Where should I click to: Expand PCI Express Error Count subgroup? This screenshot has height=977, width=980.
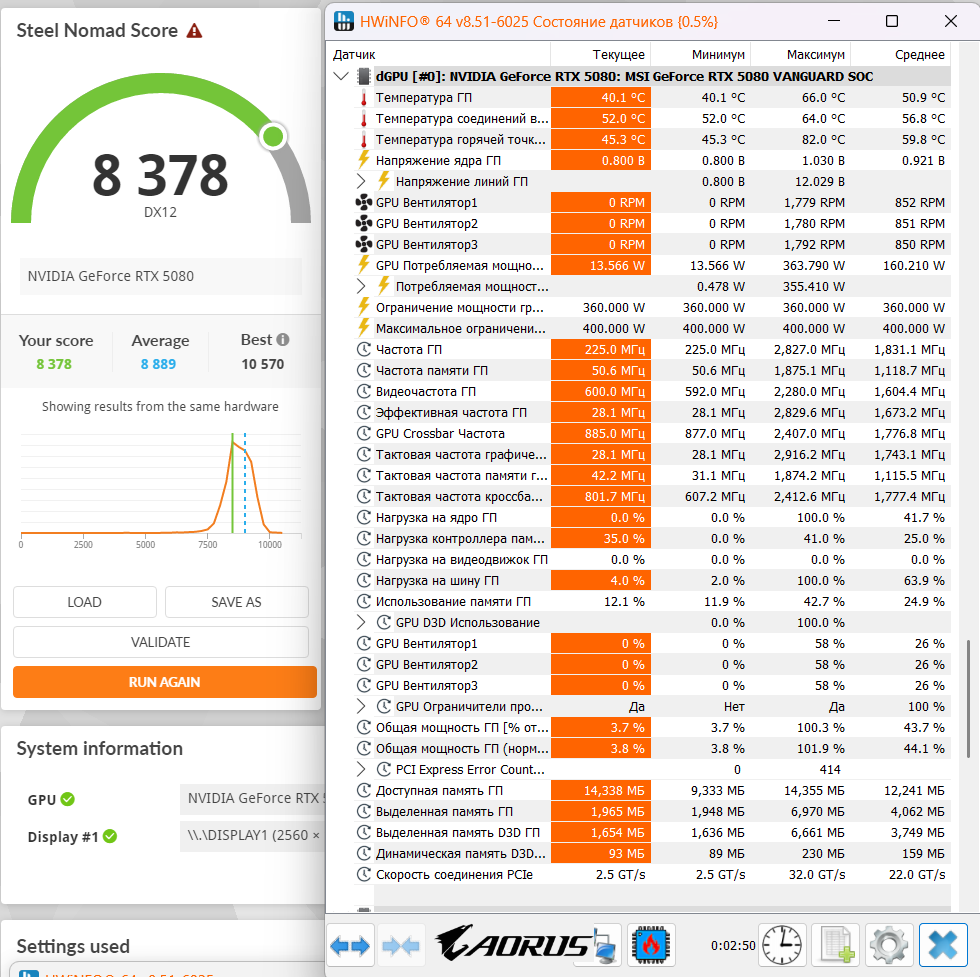pyautogui.click(x=361, y=769)
